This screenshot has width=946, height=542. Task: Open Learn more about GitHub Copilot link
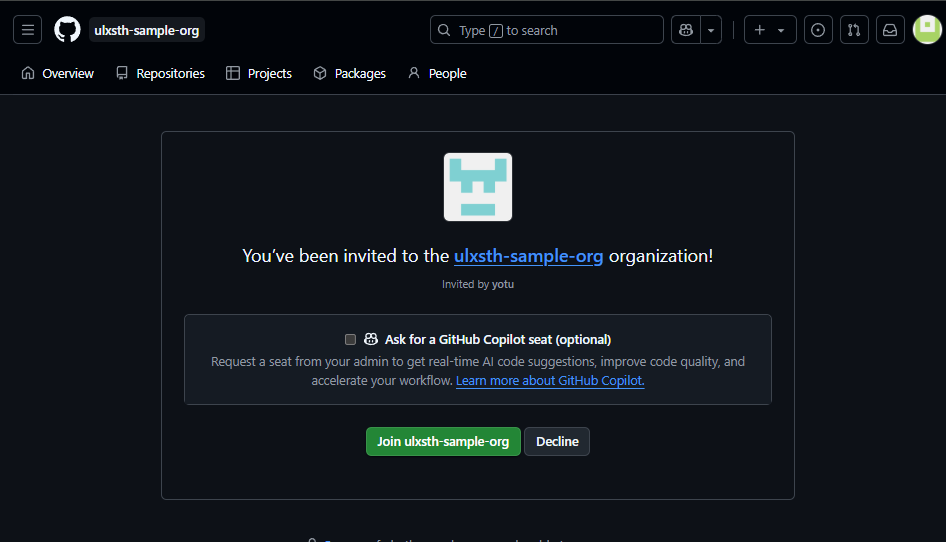pos(550,381)
